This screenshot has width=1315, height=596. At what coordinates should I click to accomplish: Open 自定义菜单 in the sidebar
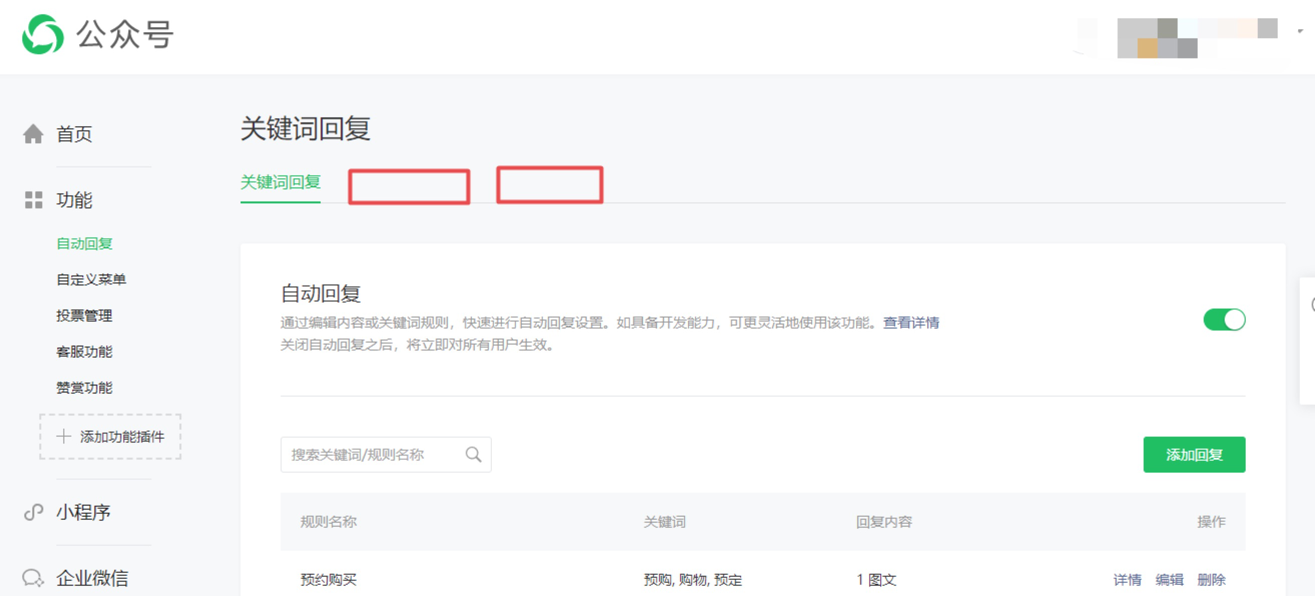[91, 280]
